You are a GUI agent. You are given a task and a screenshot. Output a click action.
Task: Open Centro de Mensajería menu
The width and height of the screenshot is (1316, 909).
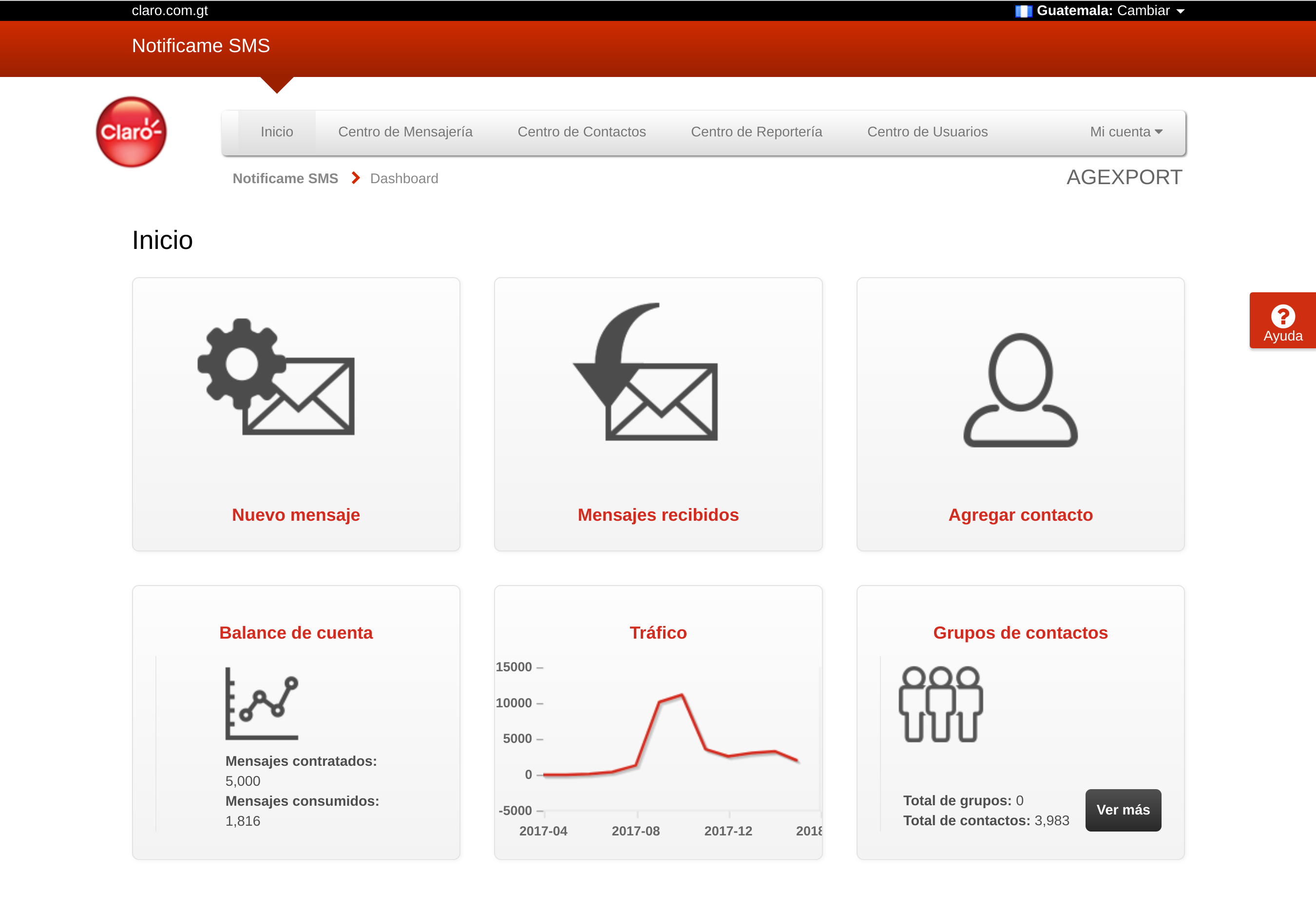pyautogui.click(x=405, y=132)
